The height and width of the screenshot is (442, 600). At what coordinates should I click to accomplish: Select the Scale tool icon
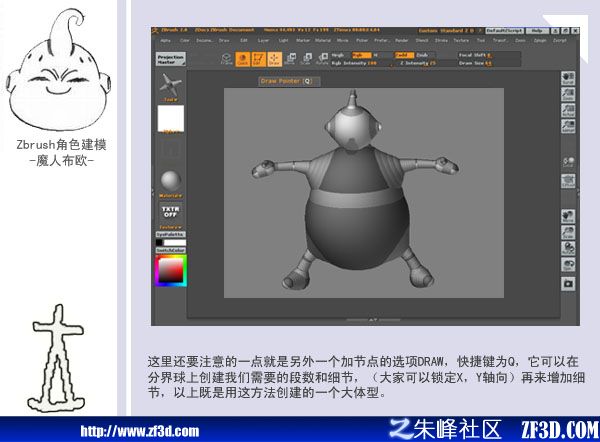pyautogui.click(x=307, y=59)
